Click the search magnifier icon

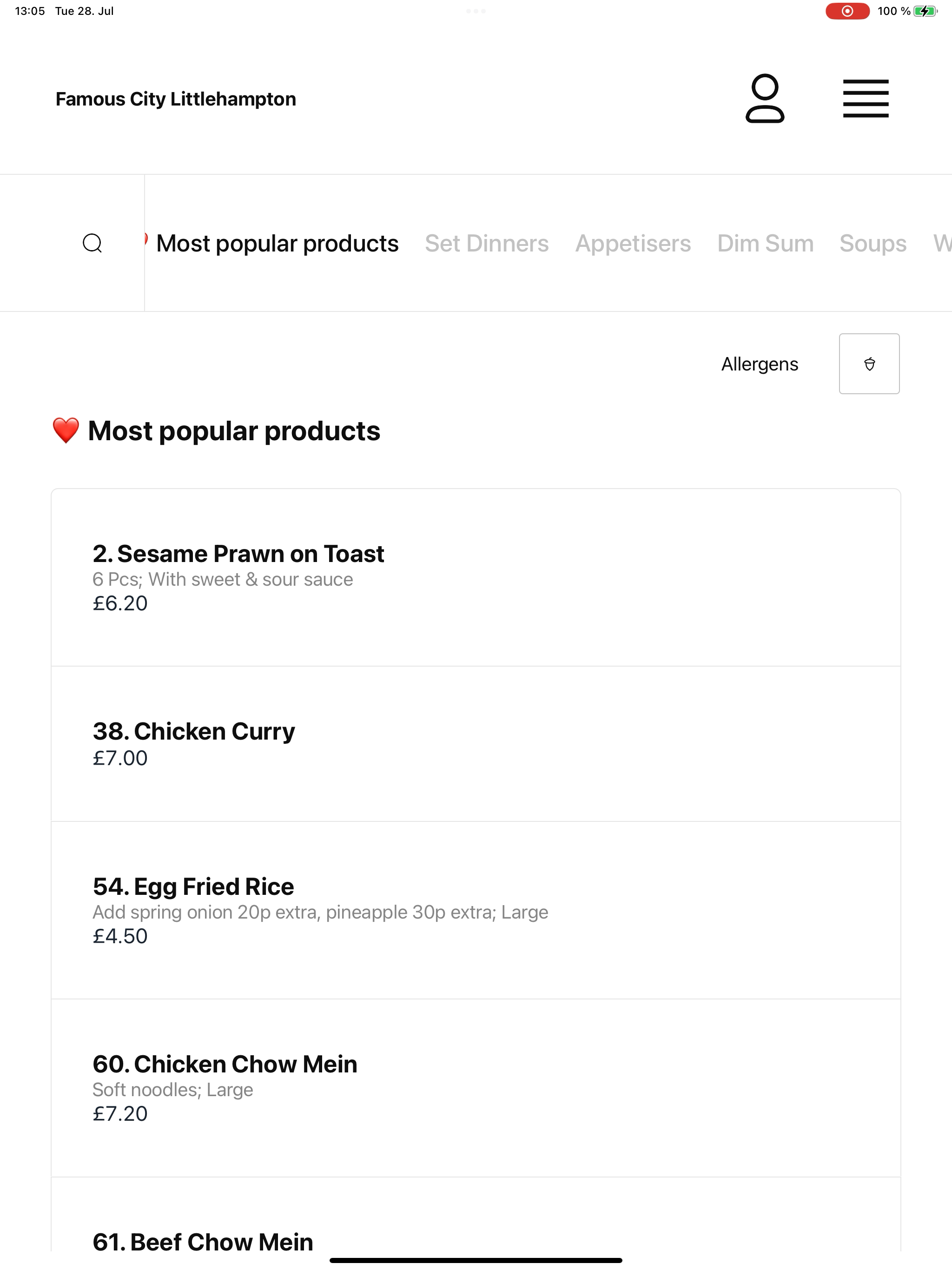93,243
